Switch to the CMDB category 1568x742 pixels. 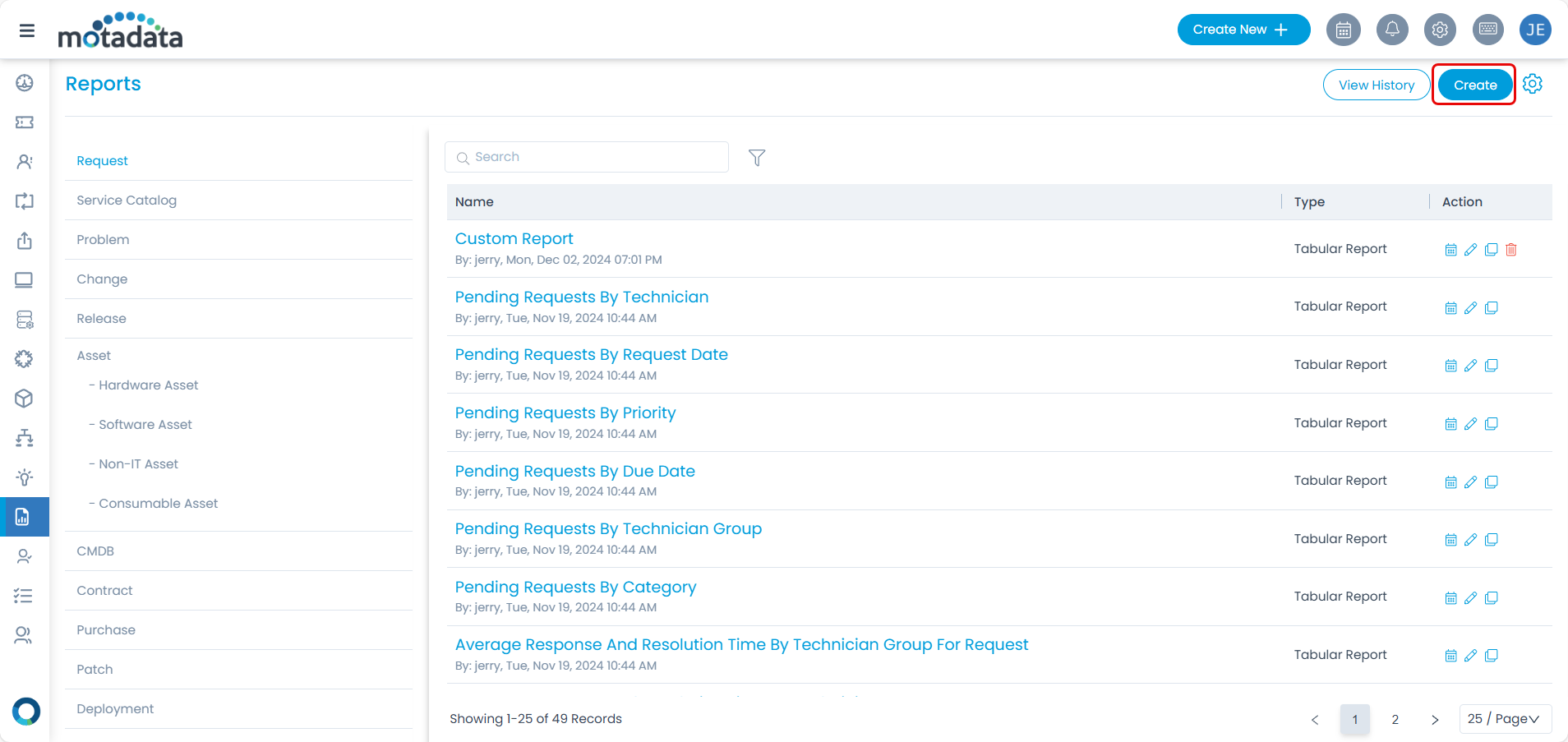pyautogui.click(x=95, y=551)
